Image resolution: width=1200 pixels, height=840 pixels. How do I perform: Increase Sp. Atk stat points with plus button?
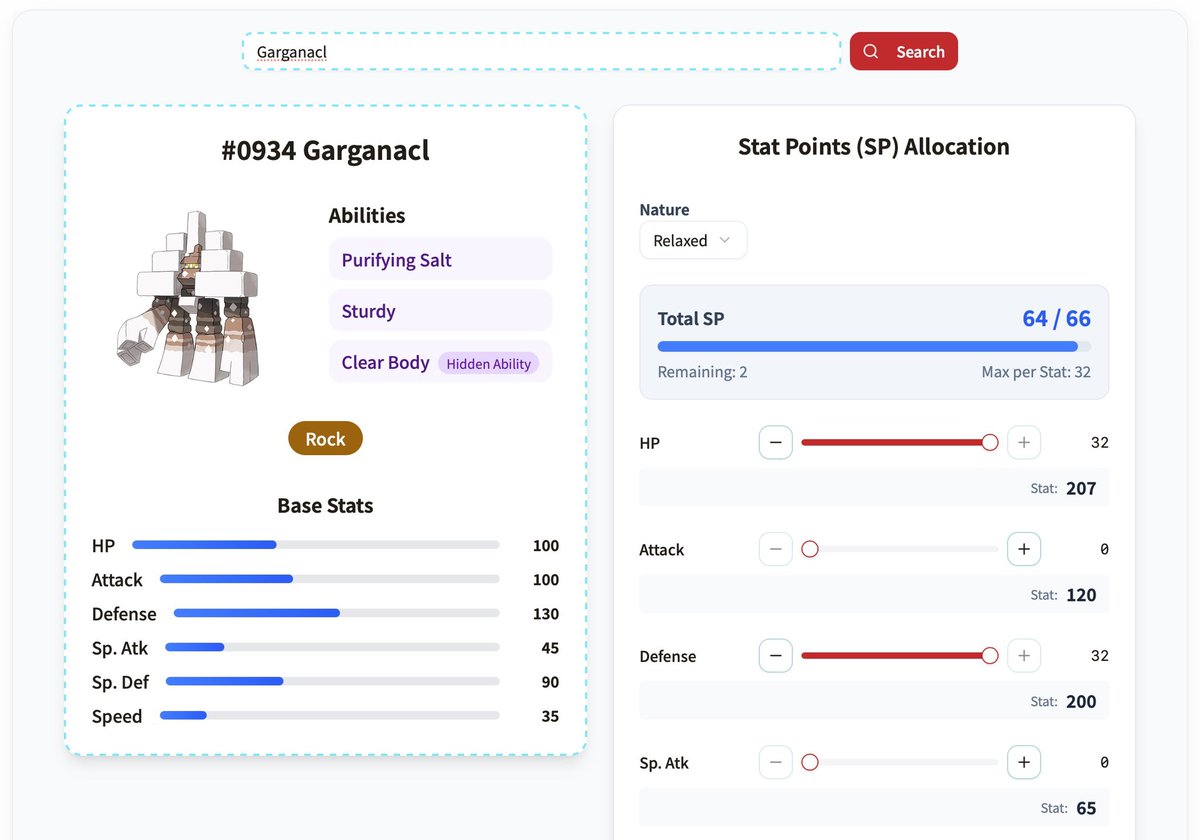tap(1024, 762)
